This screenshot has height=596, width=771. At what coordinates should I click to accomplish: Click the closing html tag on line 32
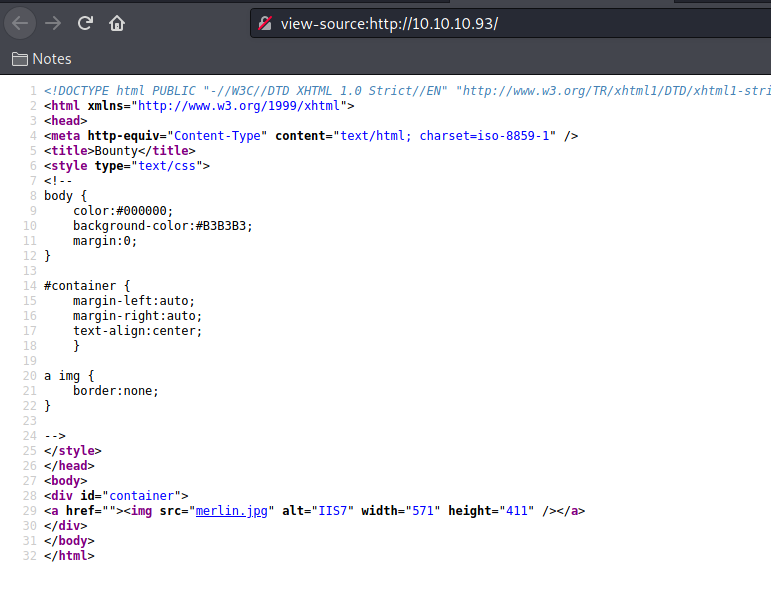coord(69,556)
